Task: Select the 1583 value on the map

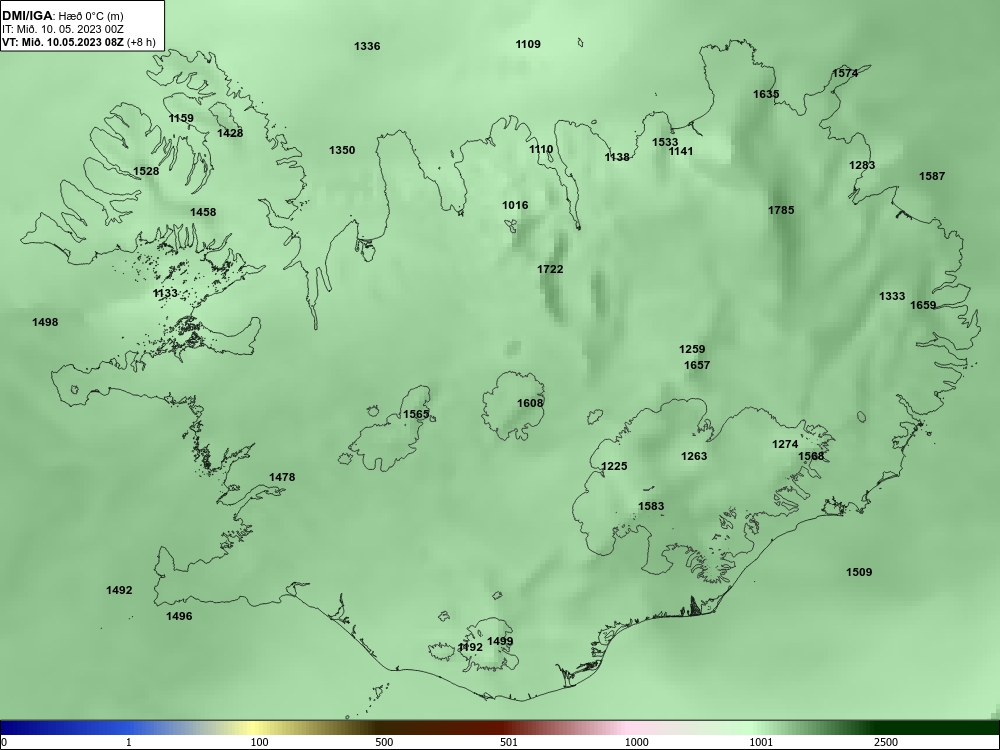Action: 651,506
